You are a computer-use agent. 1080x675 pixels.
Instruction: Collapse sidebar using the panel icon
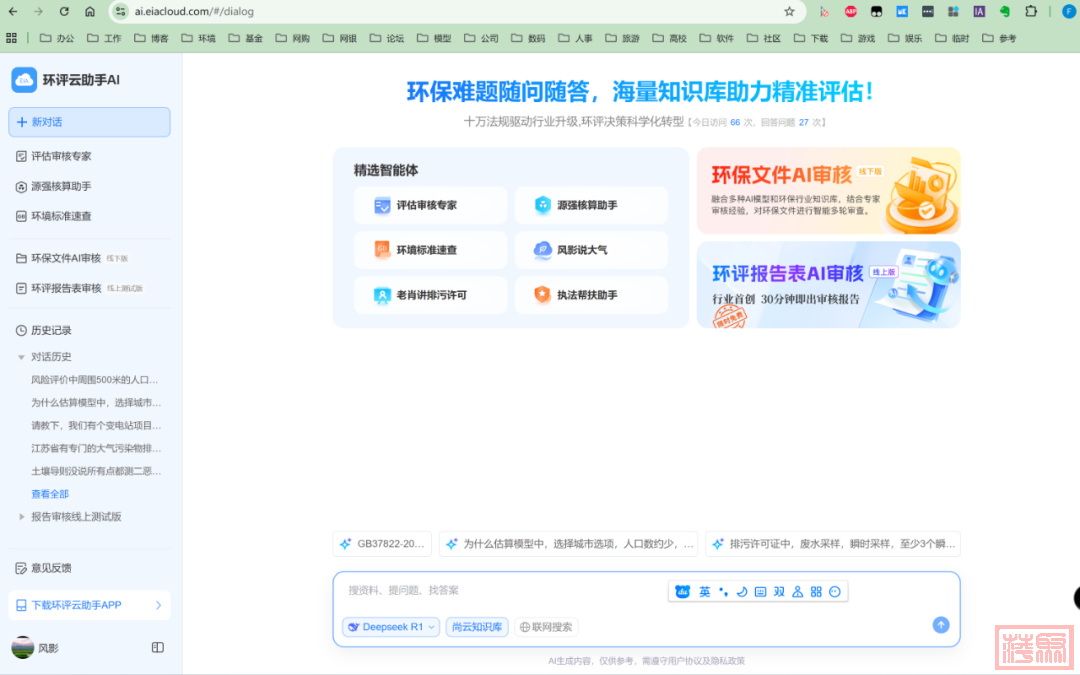[157, 647]
